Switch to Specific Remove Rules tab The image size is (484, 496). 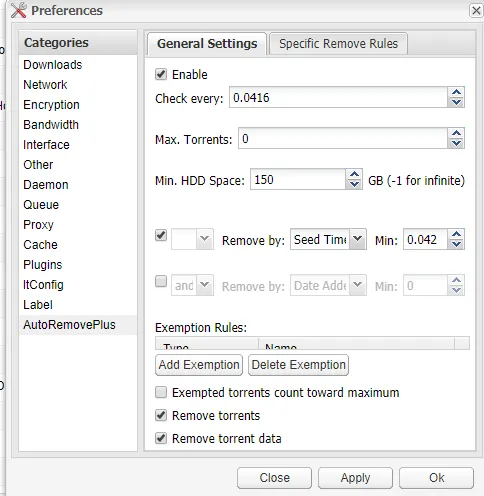click(338, 44)
